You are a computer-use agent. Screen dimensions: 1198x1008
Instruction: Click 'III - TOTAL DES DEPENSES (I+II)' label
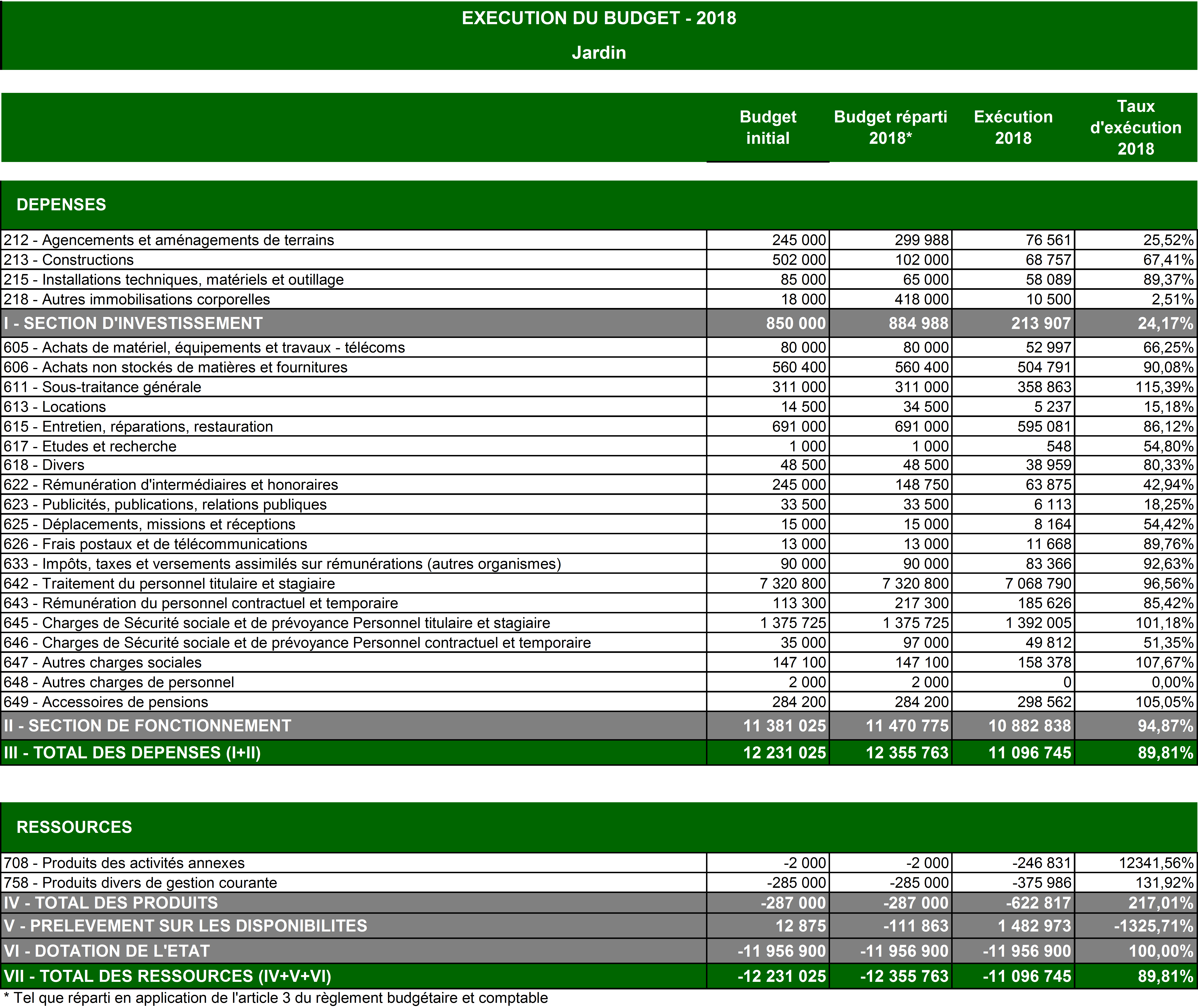132,753
